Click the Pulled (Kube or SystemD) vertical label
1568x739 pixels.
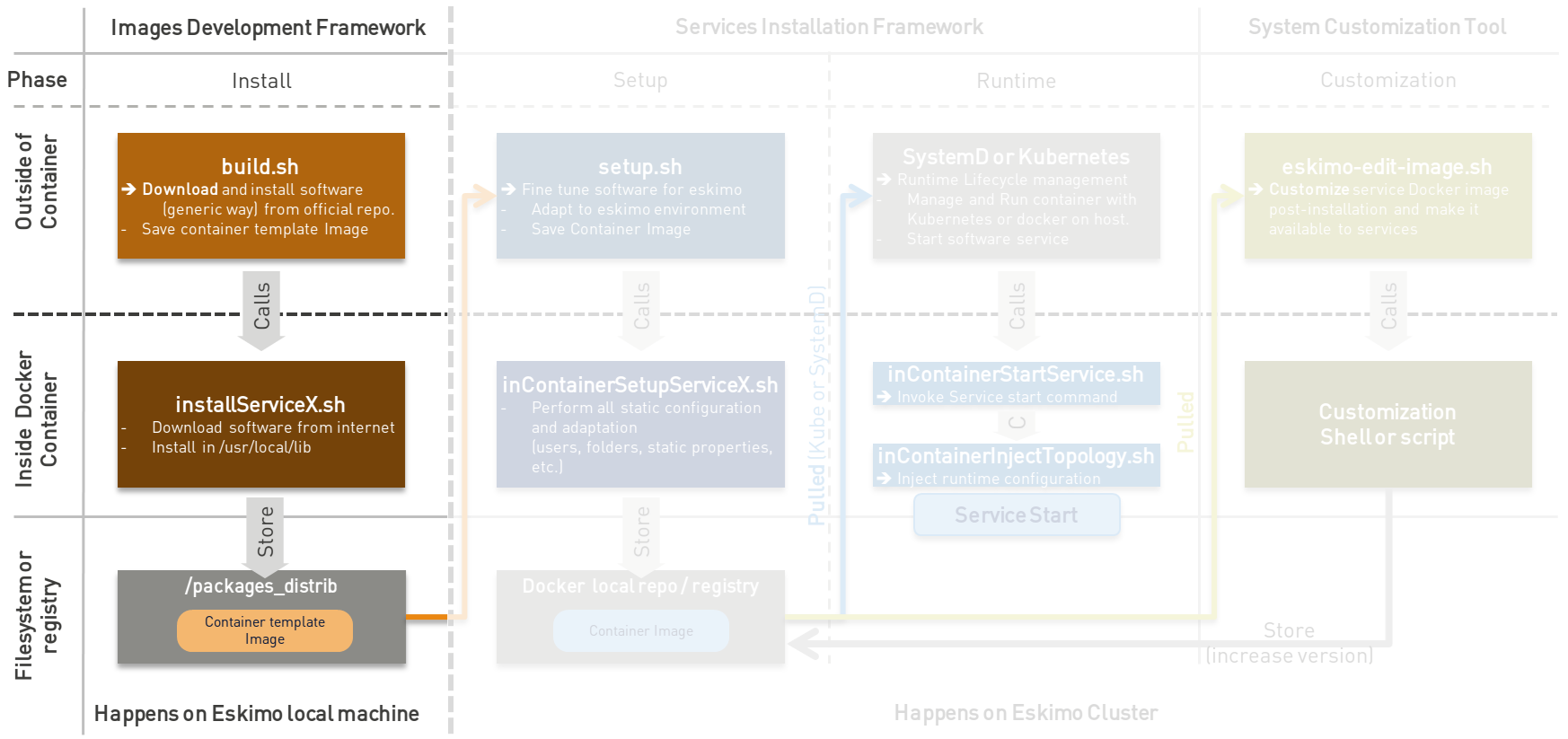pyautogui.click(x=816, y=406)
